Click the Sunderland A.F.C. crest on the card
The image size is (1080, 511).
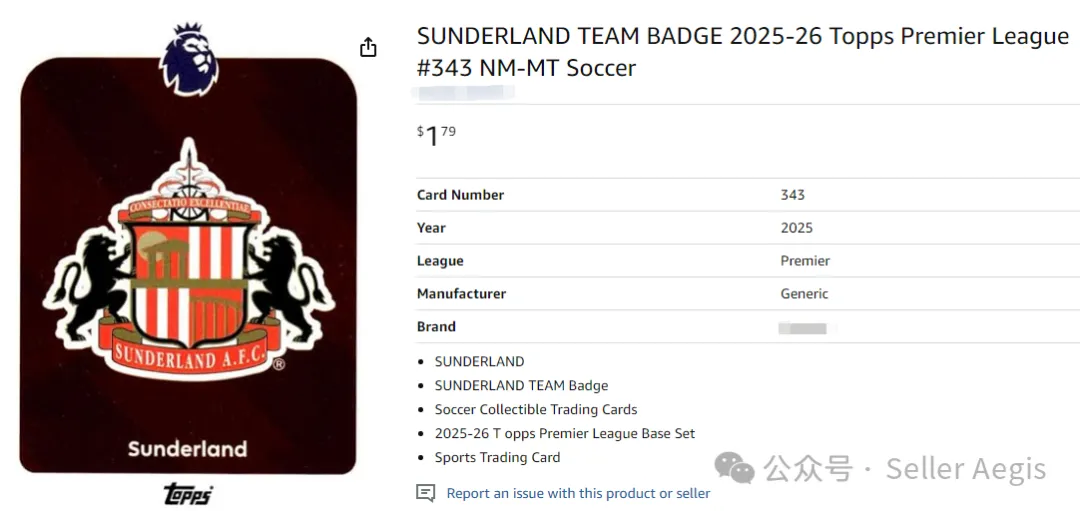coord(189,268)
